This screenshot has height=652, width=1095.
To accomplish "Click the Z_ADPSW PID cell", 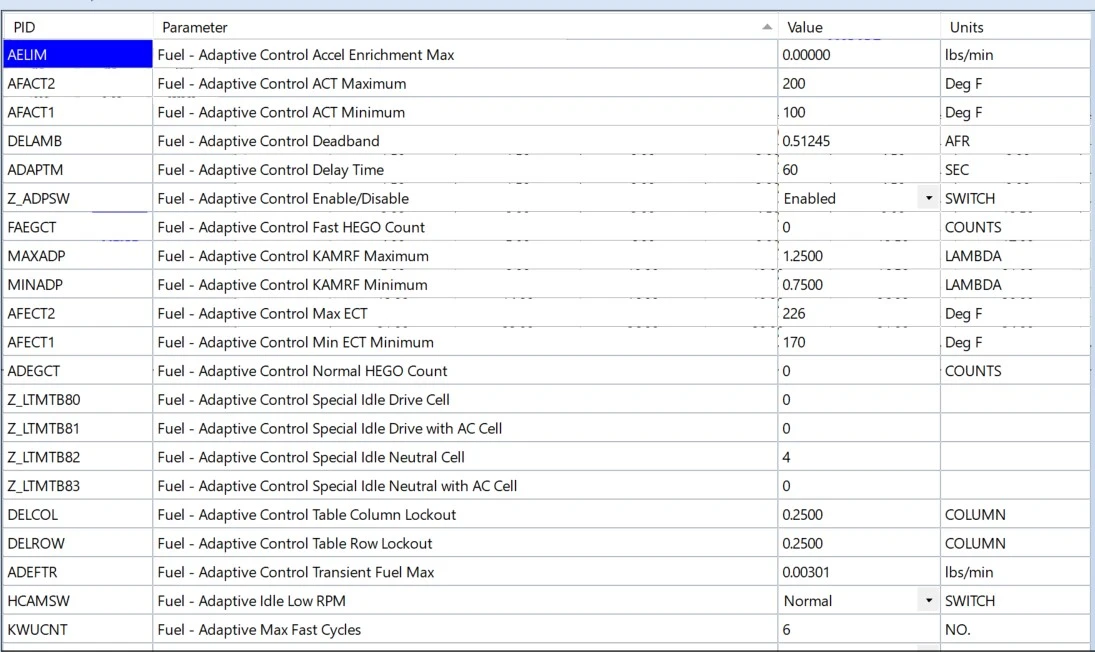I will coord(78,198).
